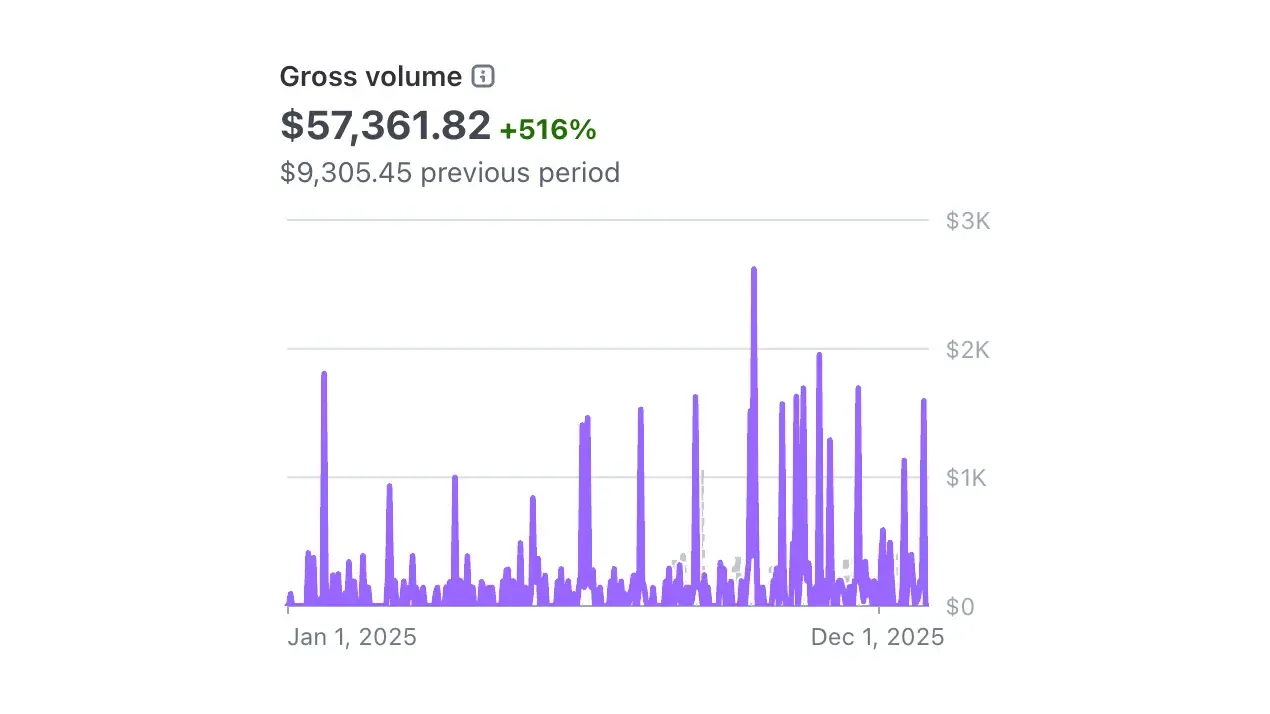Select the spike just left of Dec 1 label
The height and width of the screenshot is (714, 1270).
pos(857,430)
